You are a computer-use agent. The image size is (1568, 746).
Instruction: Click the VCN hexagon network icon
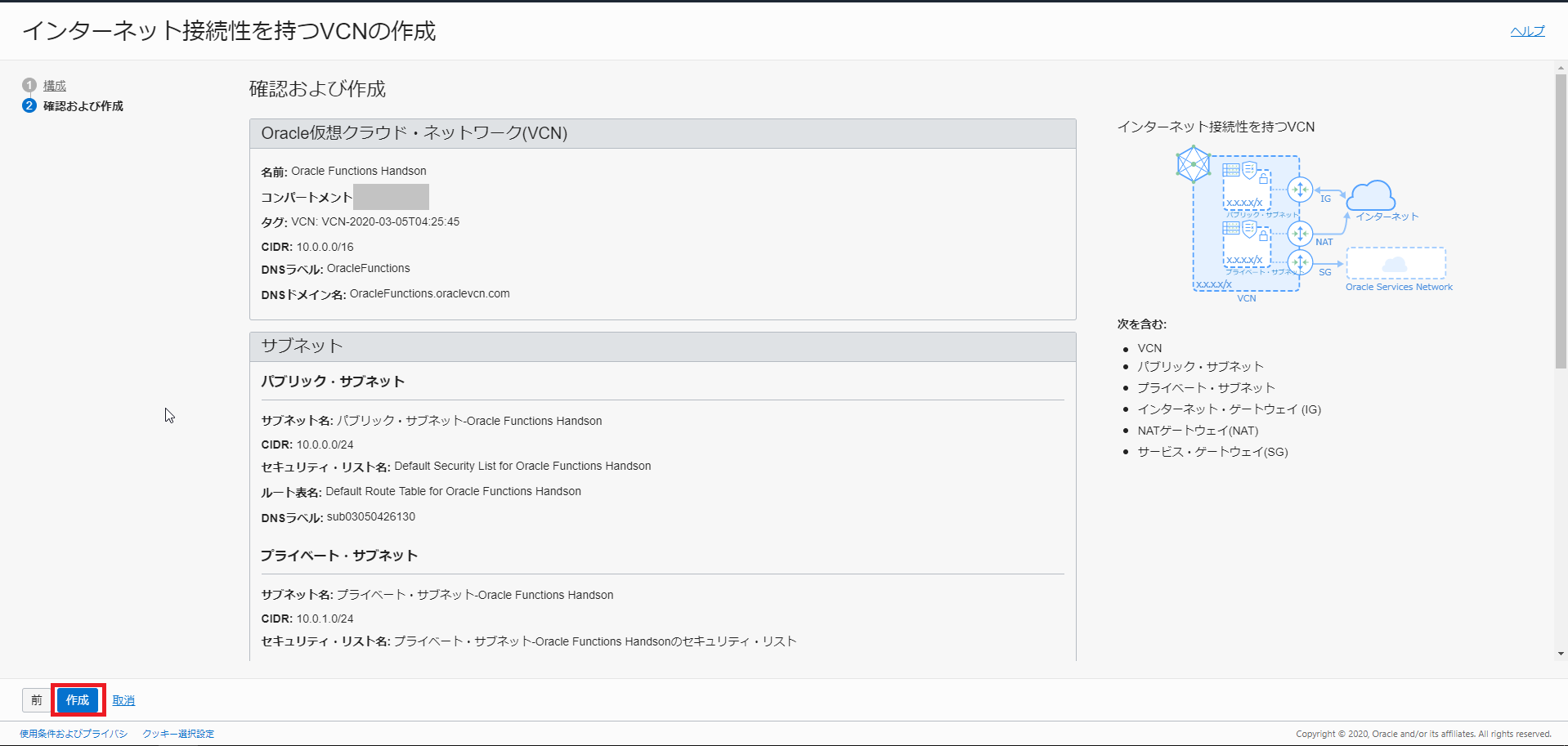tap(1193, 164)
